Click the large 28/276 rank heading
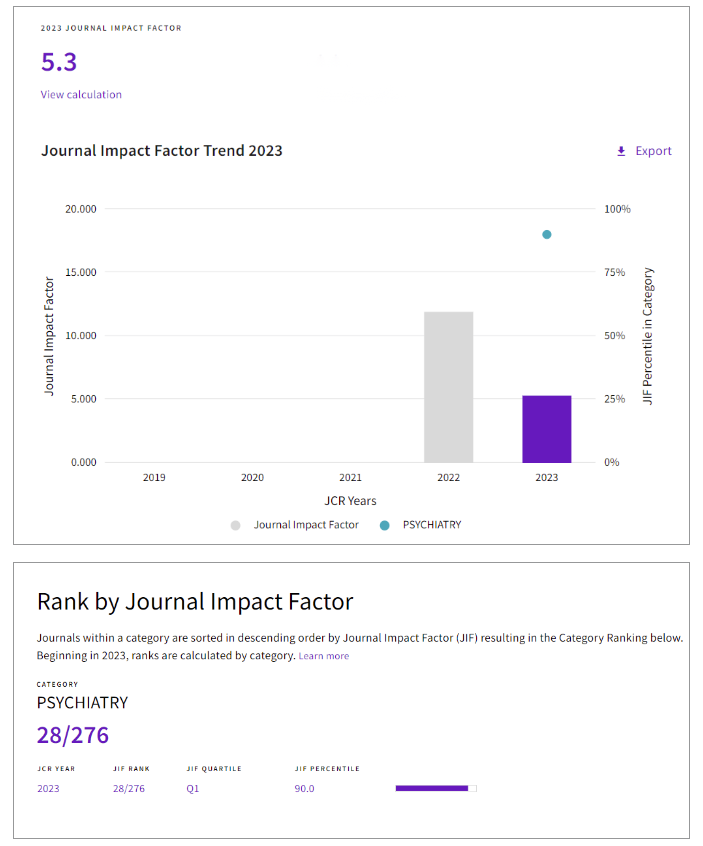Image resolution: width=703 pixels, height=846 pixels. coord(72,736)
